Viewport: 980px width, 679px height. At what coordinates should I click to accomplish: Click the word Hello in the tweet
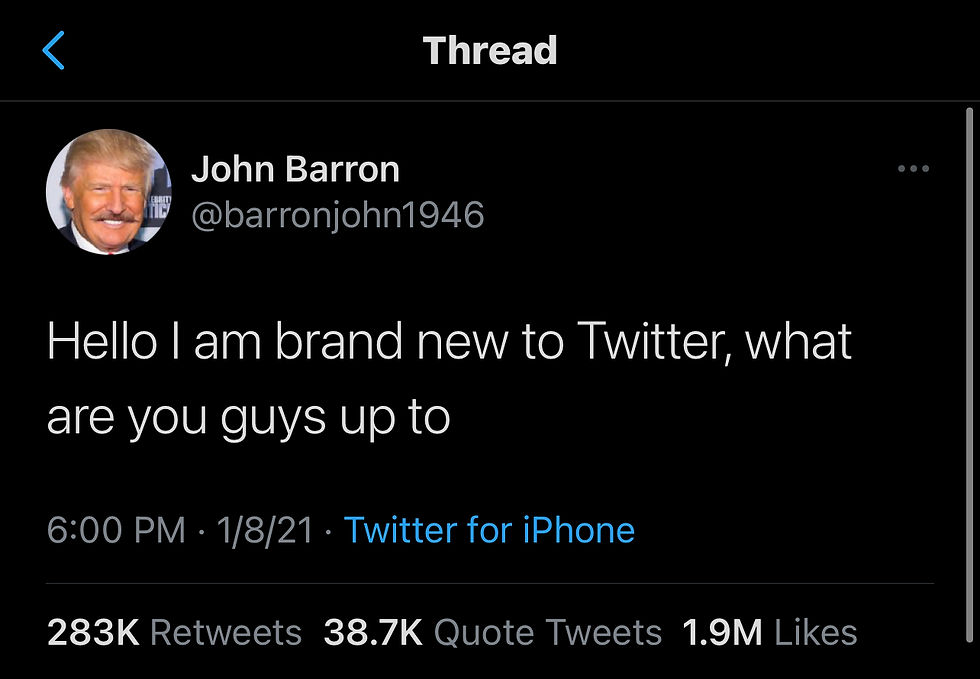coord(102,342)
